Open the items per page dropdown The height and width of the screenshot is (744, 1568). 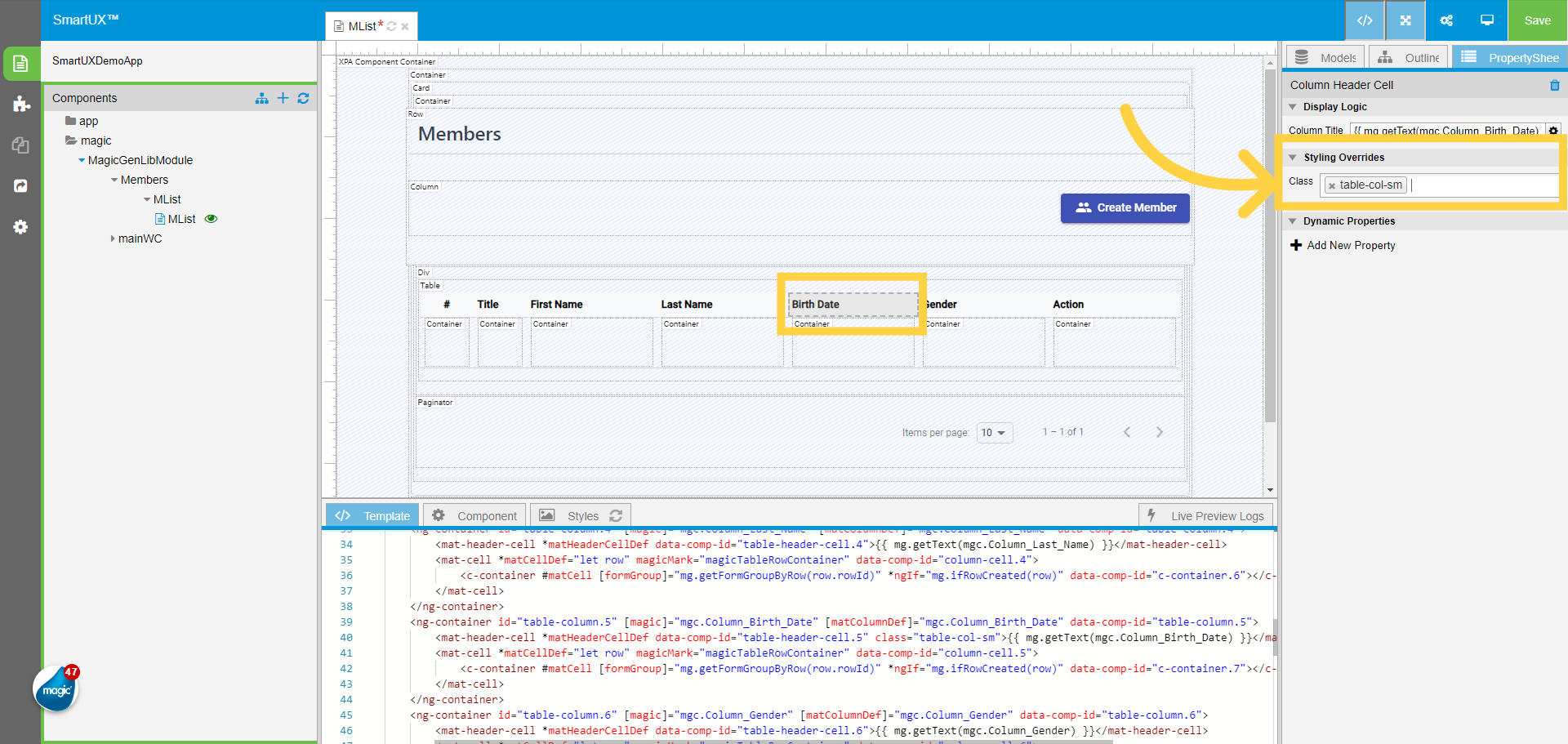(x=994, y=433)
